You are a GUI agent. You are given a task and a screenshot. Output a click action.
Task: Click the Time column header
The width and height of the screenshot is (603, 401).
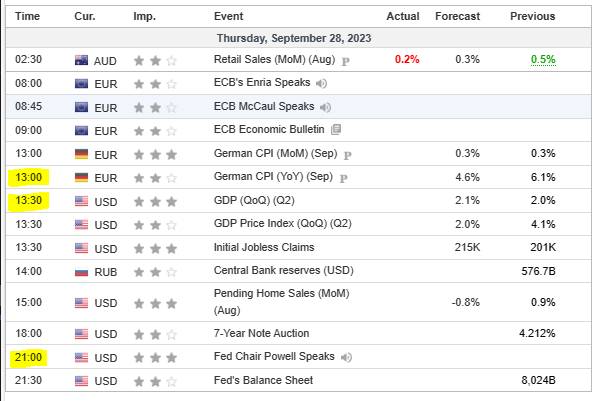[x=28, y=17]
